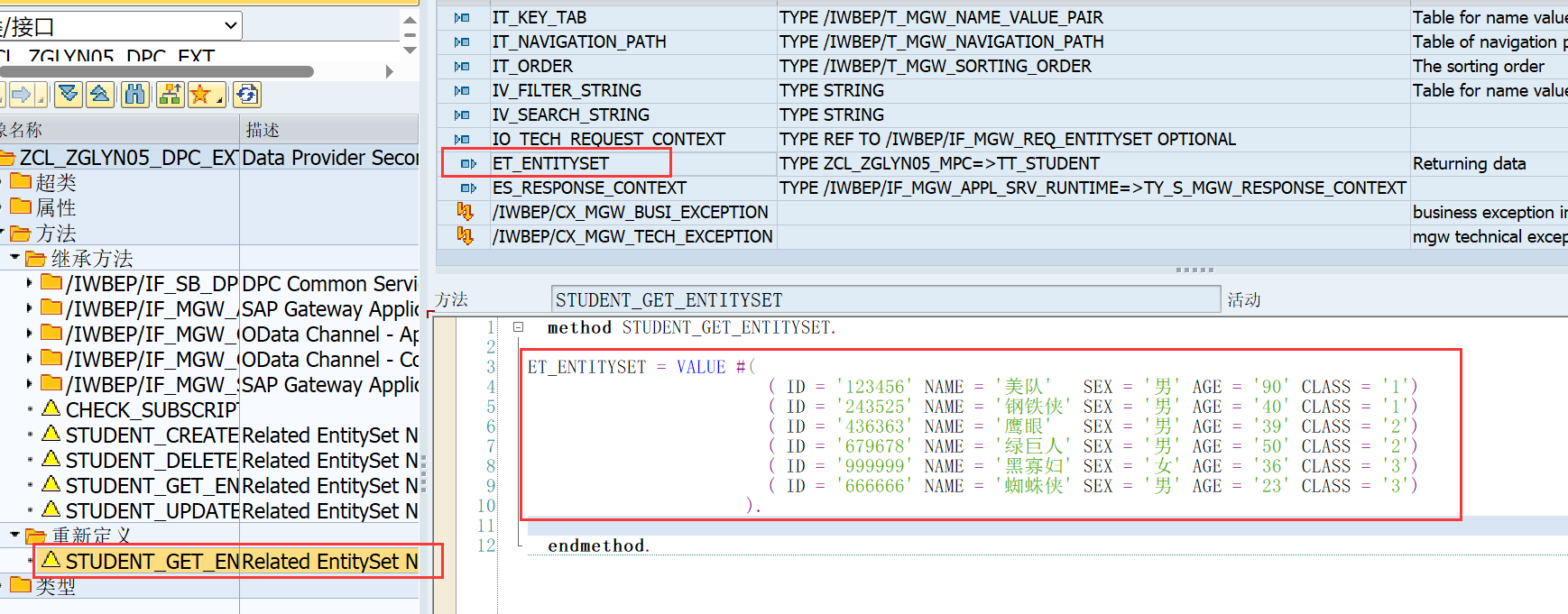Viewport: 1568px width, 614px height.
Task: Expand the SAP Gateway Applic node first row
Action: tap(30, 308)
